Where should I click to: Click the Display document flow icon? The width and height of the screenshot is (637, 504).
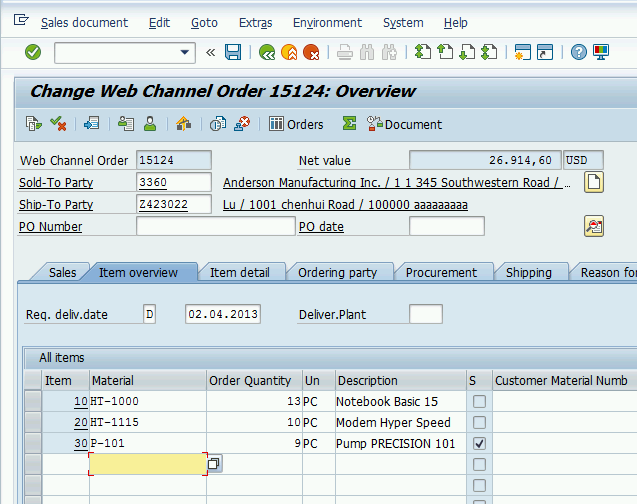pos(33,123)
